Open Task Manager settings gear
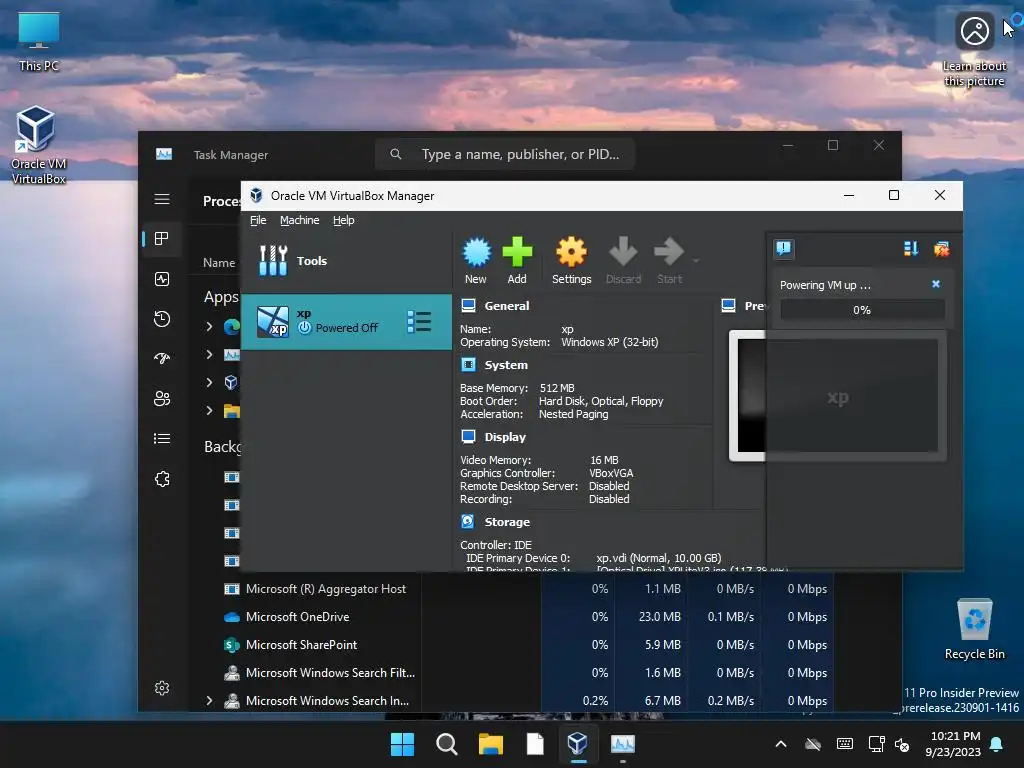This screenshot has width=1024, height=768. 162,688
